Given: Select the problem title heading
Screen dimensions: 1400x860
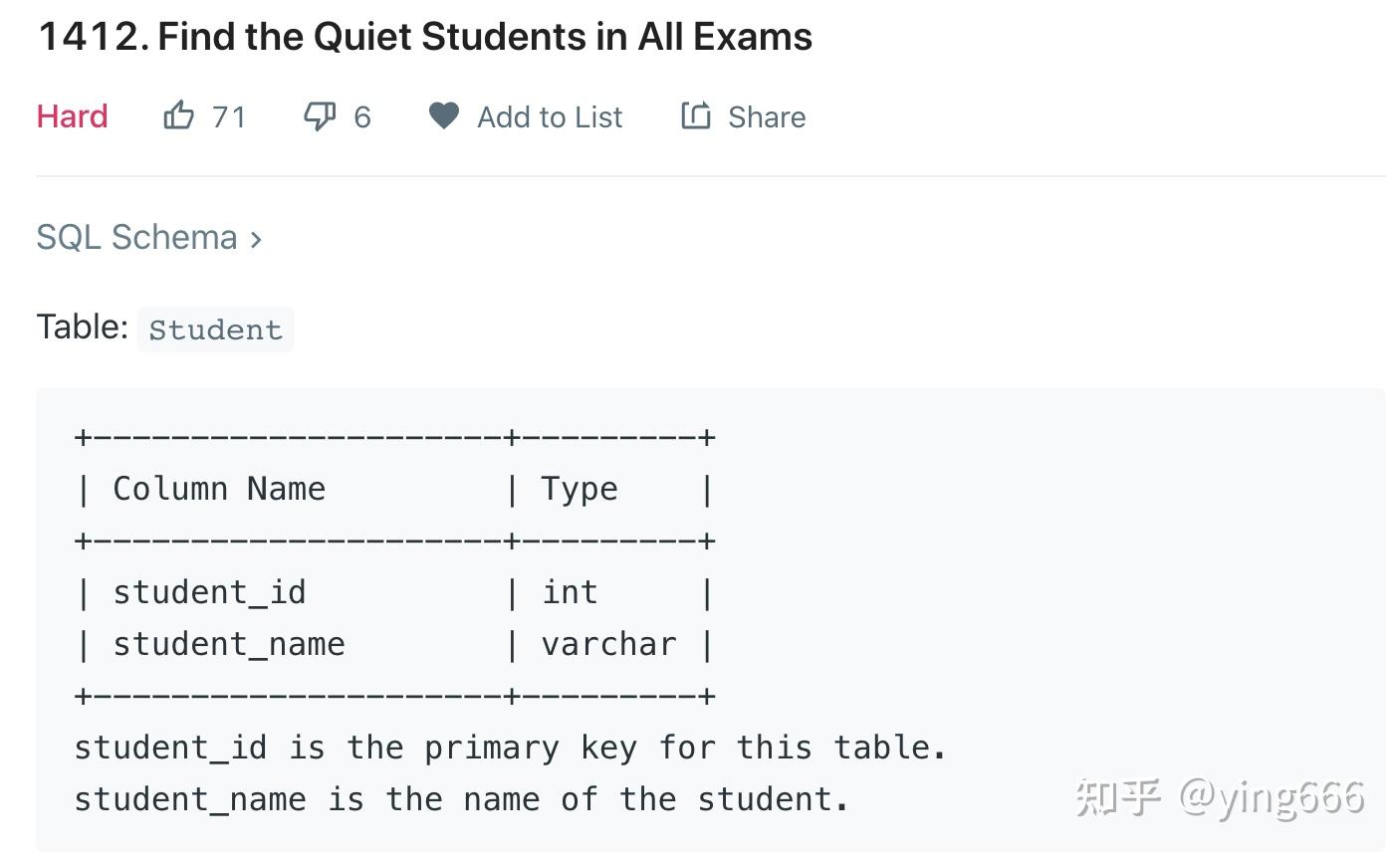Looking at the screenshot, I should click(424, 36).
